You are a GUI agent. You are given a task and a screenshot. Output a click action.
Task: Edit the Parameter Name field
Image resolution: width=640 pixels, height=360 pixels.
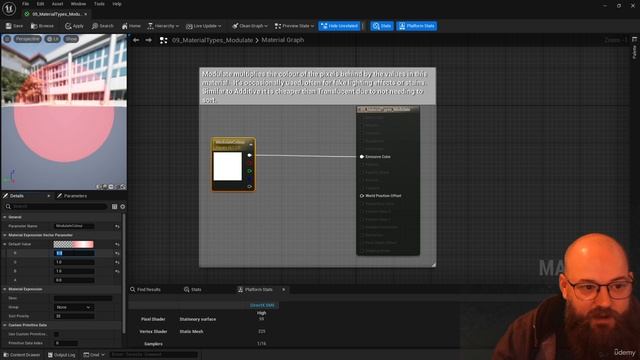coord(74,226)
